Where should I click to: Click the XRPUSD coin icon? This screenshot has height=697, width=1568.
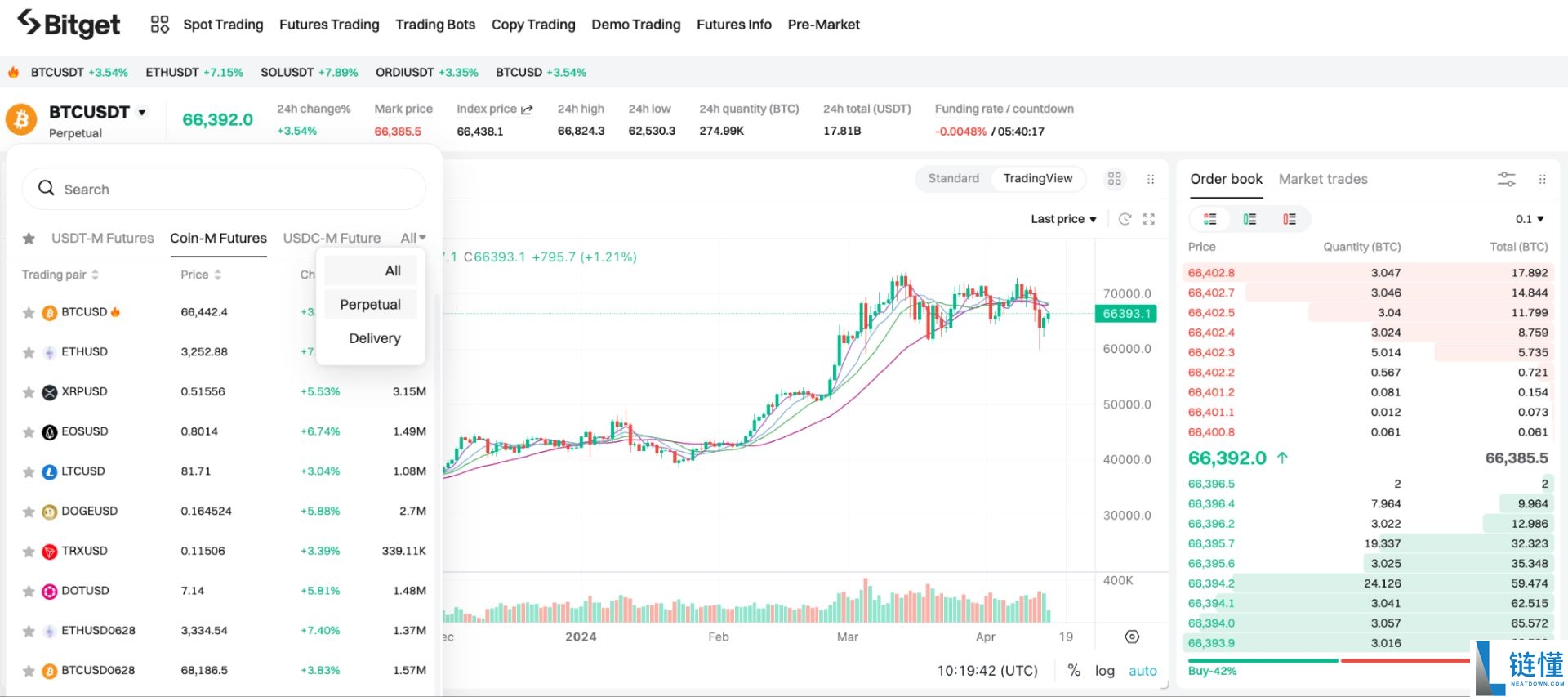[x=50, y=392]
